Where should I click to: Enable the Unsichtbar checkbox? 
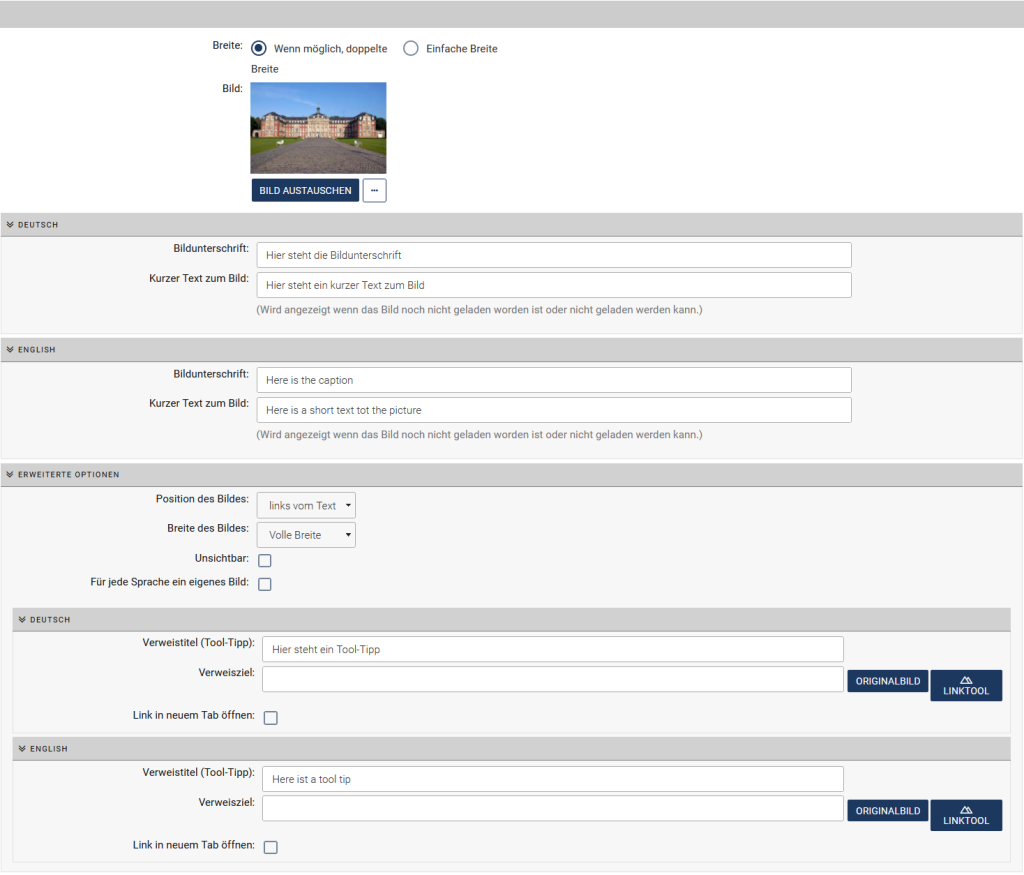[x=265, y=560]
